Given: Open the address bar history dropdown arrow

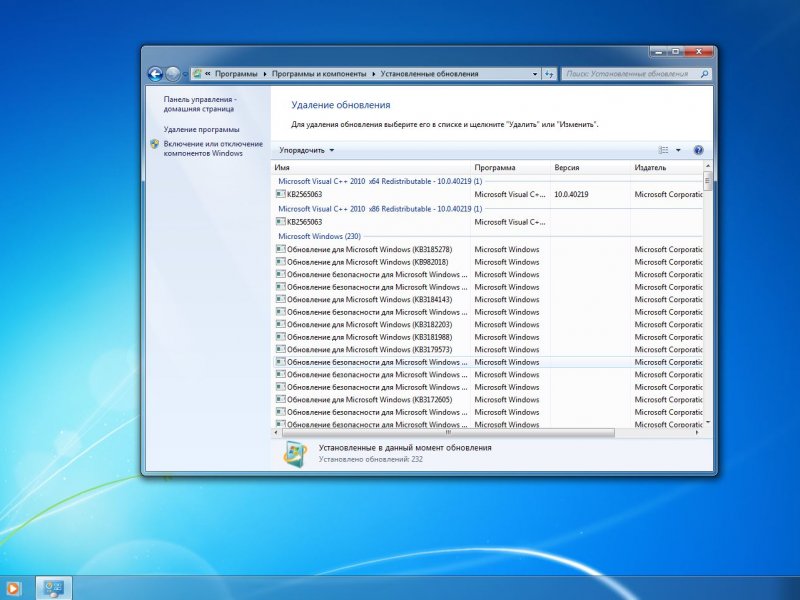Looking at the screenshot, I should tap(535, 74).
